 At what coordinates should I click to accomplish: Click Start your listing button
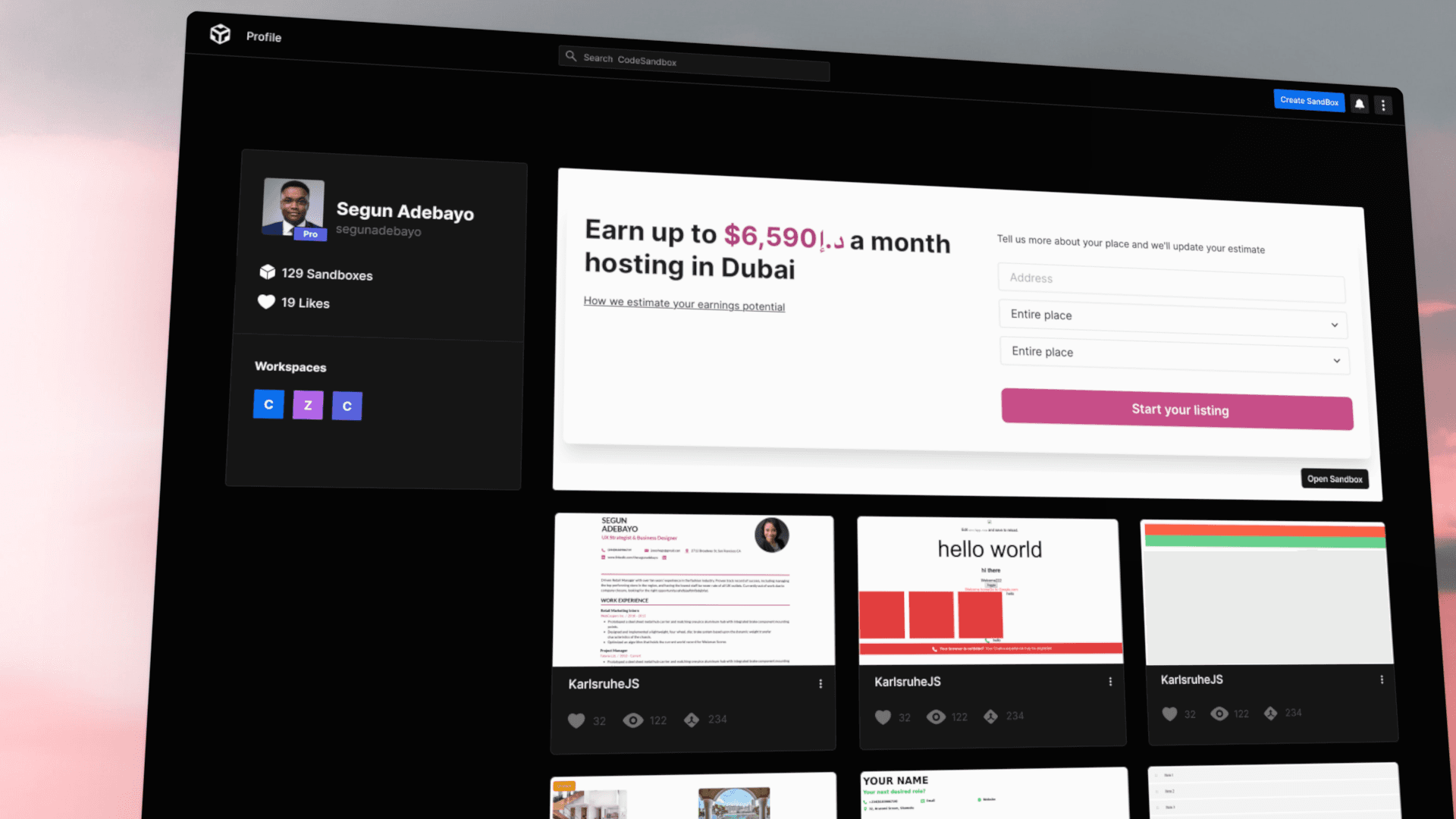click(1179, 408)
